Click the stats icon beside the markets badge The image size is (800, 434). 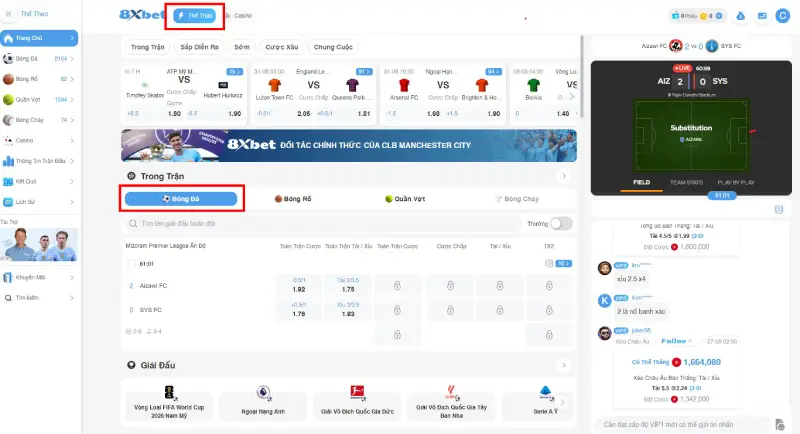point(549,264)
